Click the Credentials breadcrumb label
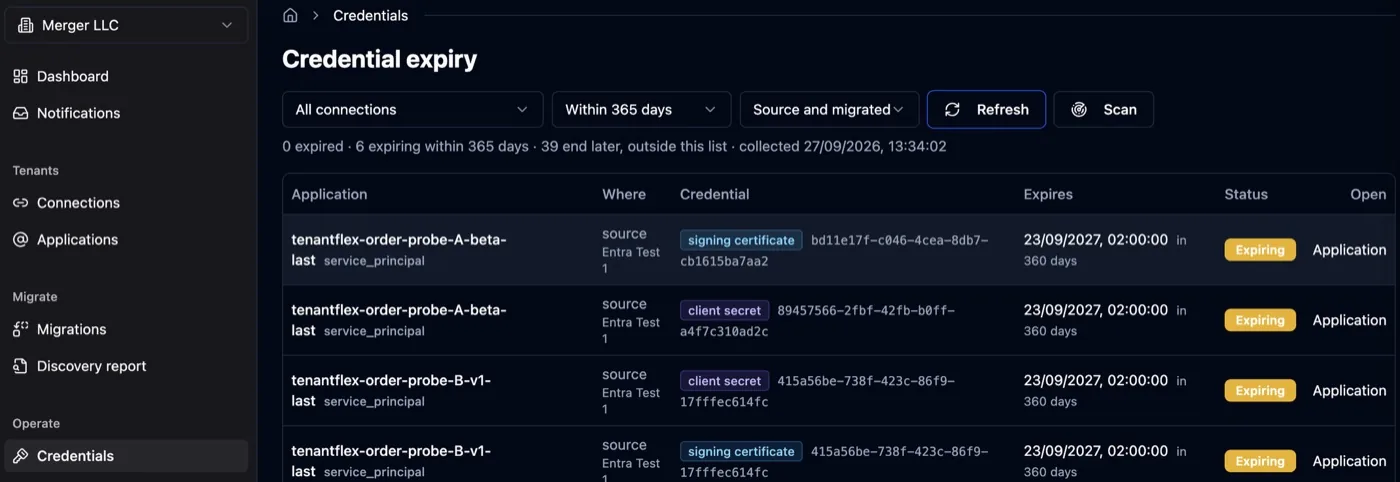This screenshot has height=482, width=1400. (371, 15)
